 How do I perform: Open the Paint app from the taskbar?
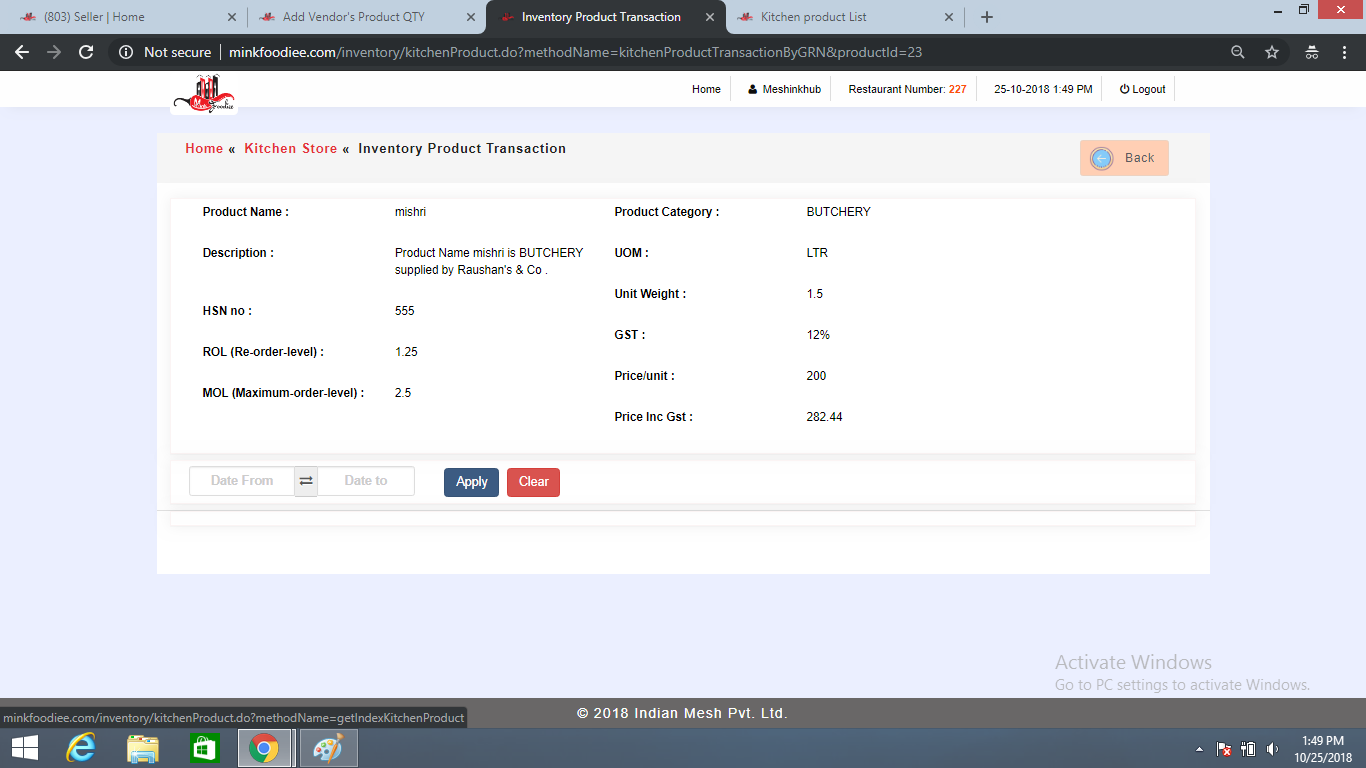(328, 748)
